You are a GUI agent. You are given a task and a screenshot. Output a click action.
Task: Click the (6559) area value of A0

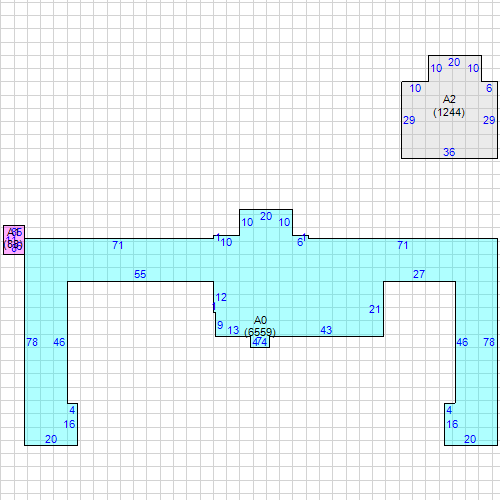[x=260, y=332]
